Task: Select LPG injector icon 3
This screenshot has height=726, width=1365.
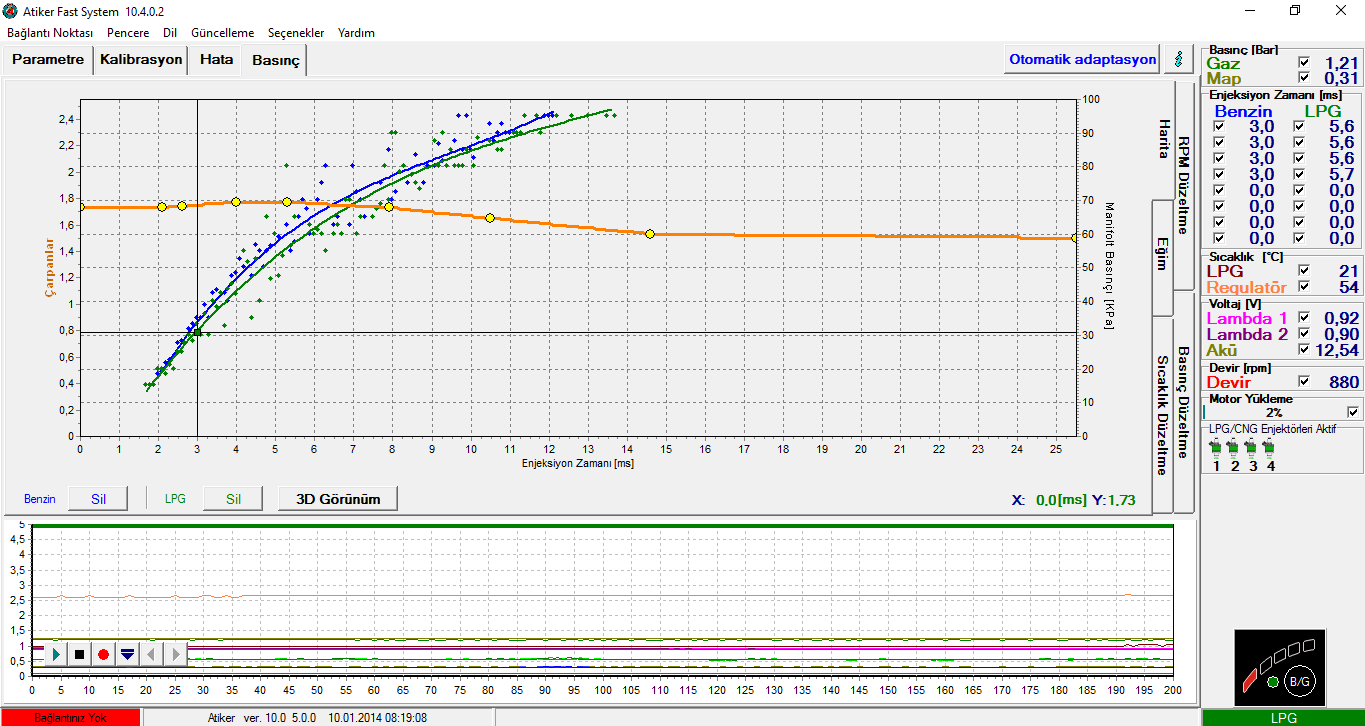Action: (x=1252, y=449)
